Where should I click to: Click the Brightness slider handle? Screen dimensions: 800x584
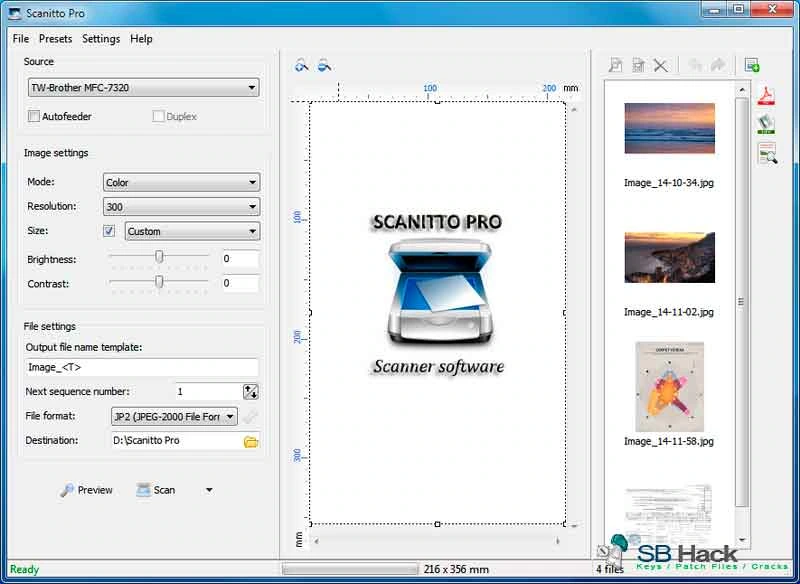click(x=159, y=257)
